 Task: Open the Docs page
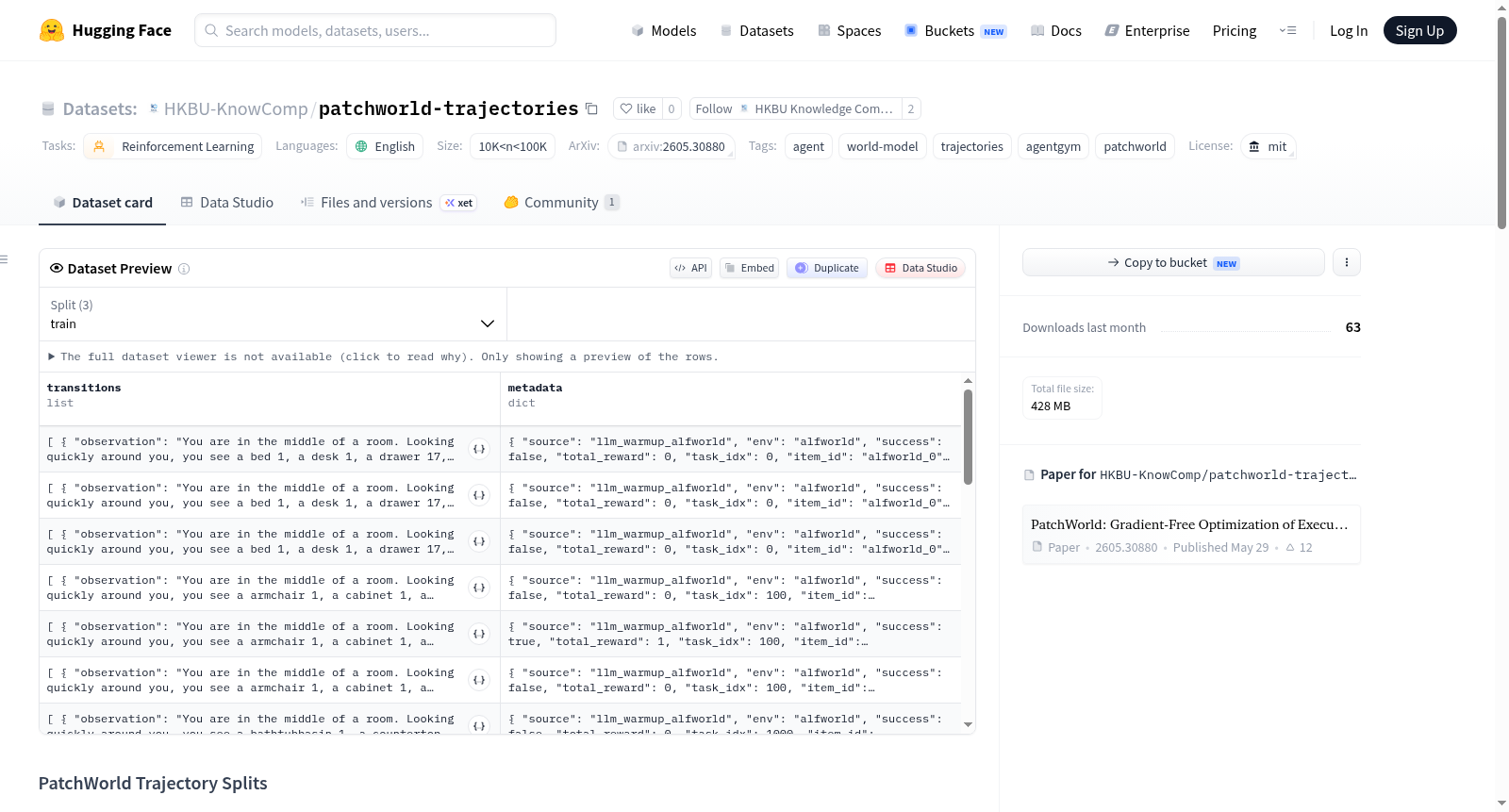[x=1056, y=31]
